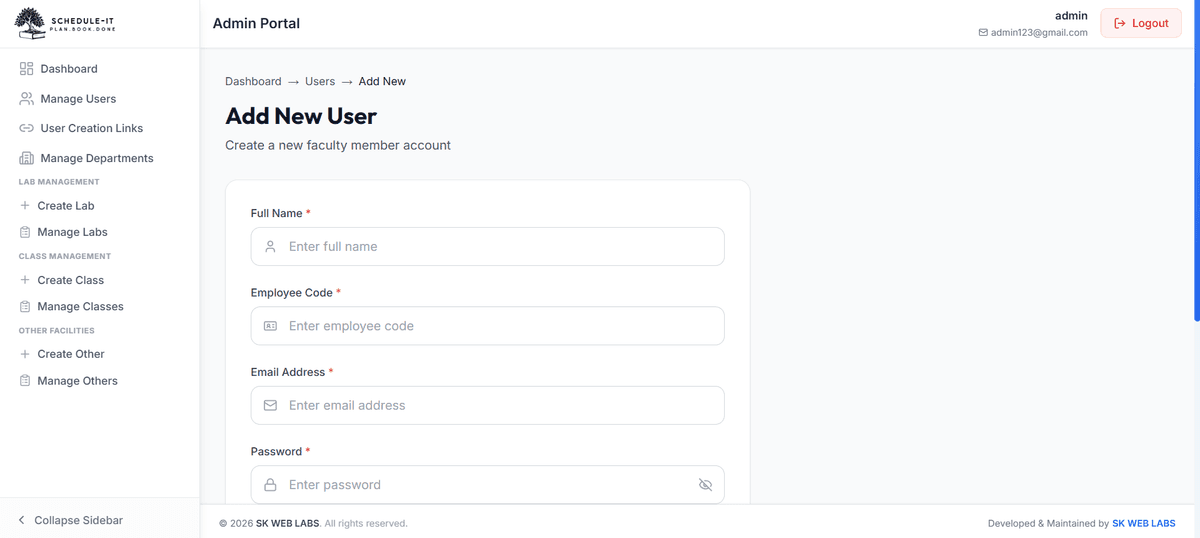Screen dimensions: 1200x538
Task: Click the Logout button
Action: [x=1141, y=23]
